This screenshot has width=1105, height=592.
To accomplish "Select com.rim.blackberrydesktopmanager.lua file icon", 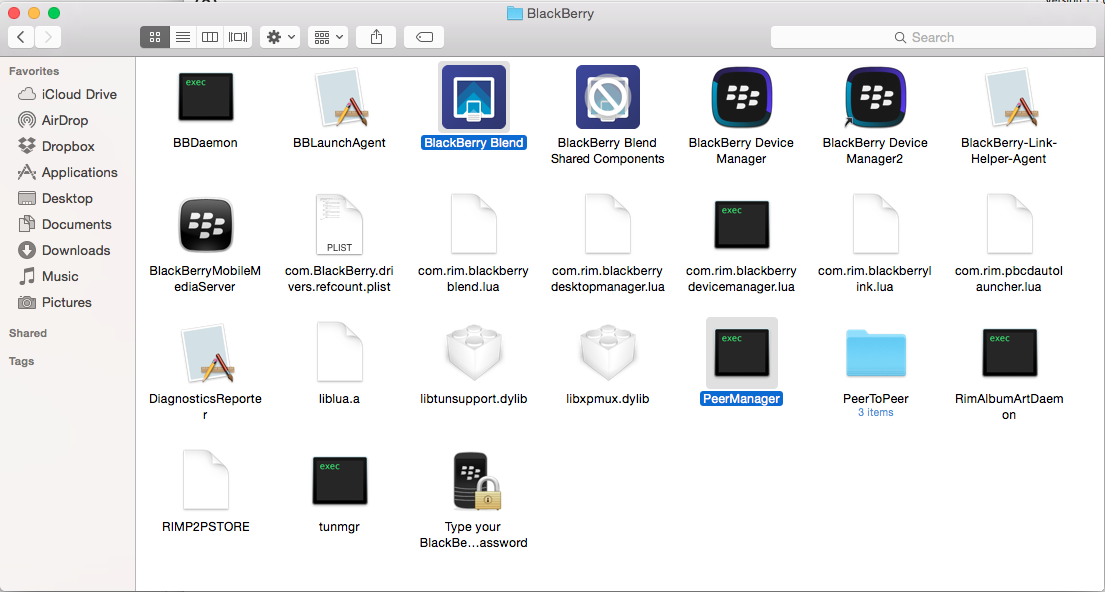I will click(607, 226).
